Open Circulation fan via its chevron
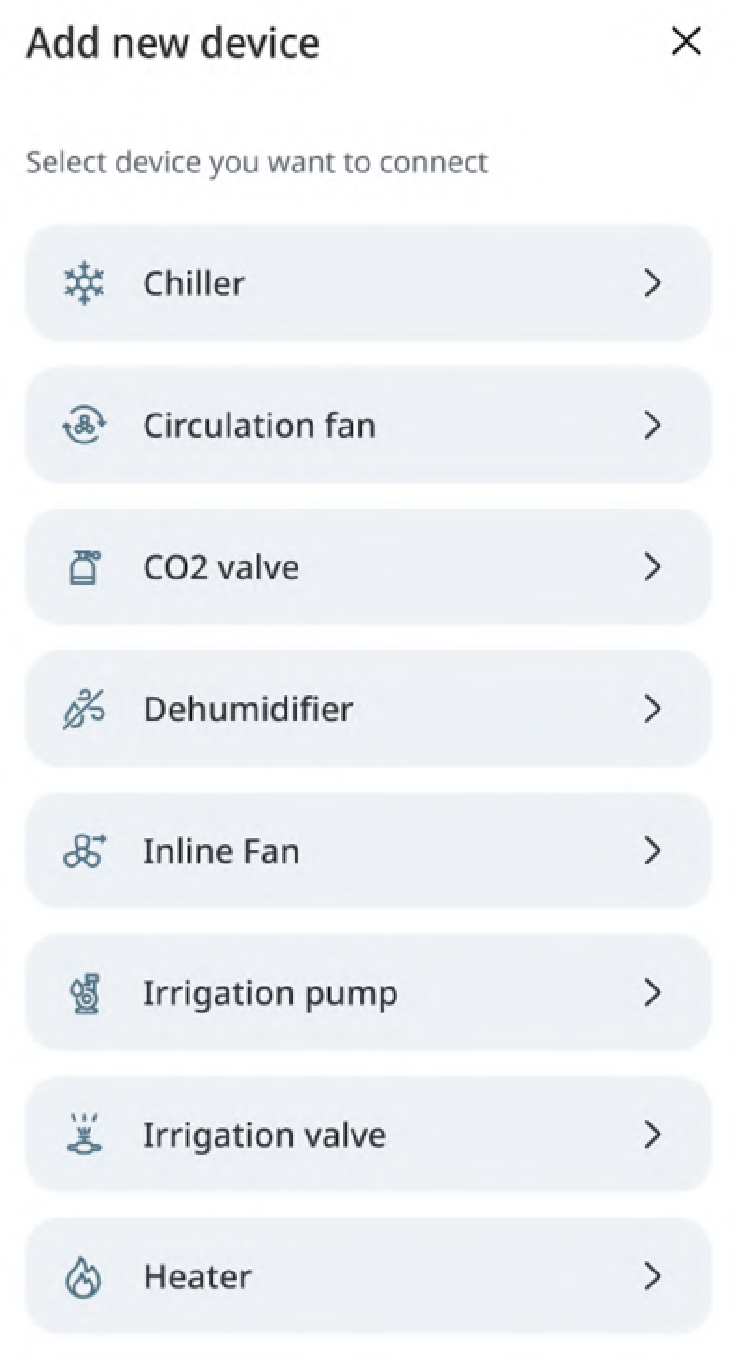Image resolution: width=735 pixels, height=1360 pixels. [653, 426]
